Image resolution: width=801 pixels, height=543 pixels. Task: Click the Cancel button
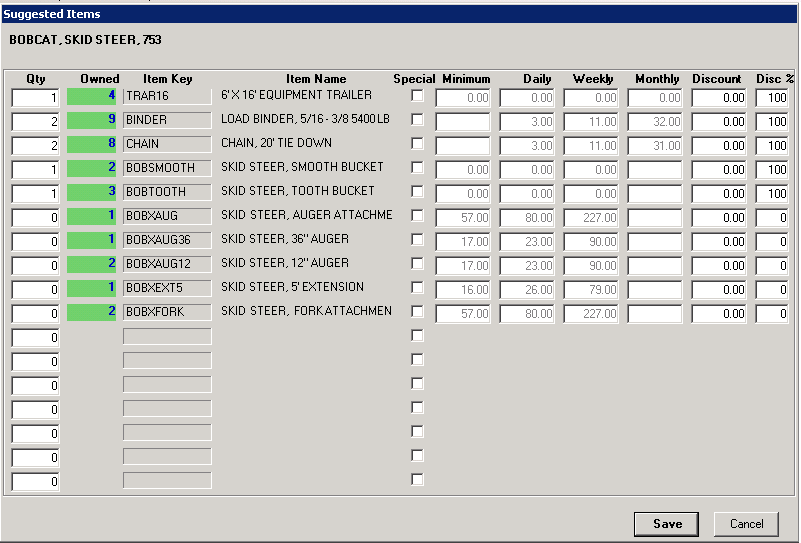point(746,524)
